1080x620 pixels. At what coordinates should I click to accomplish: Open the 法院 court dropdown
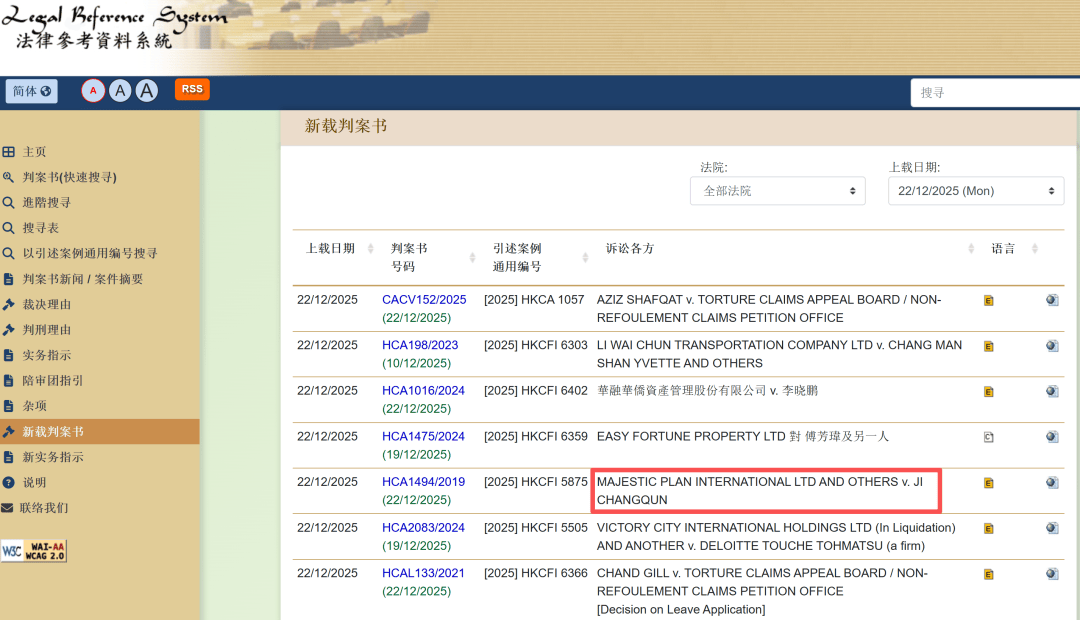[778, 190]
